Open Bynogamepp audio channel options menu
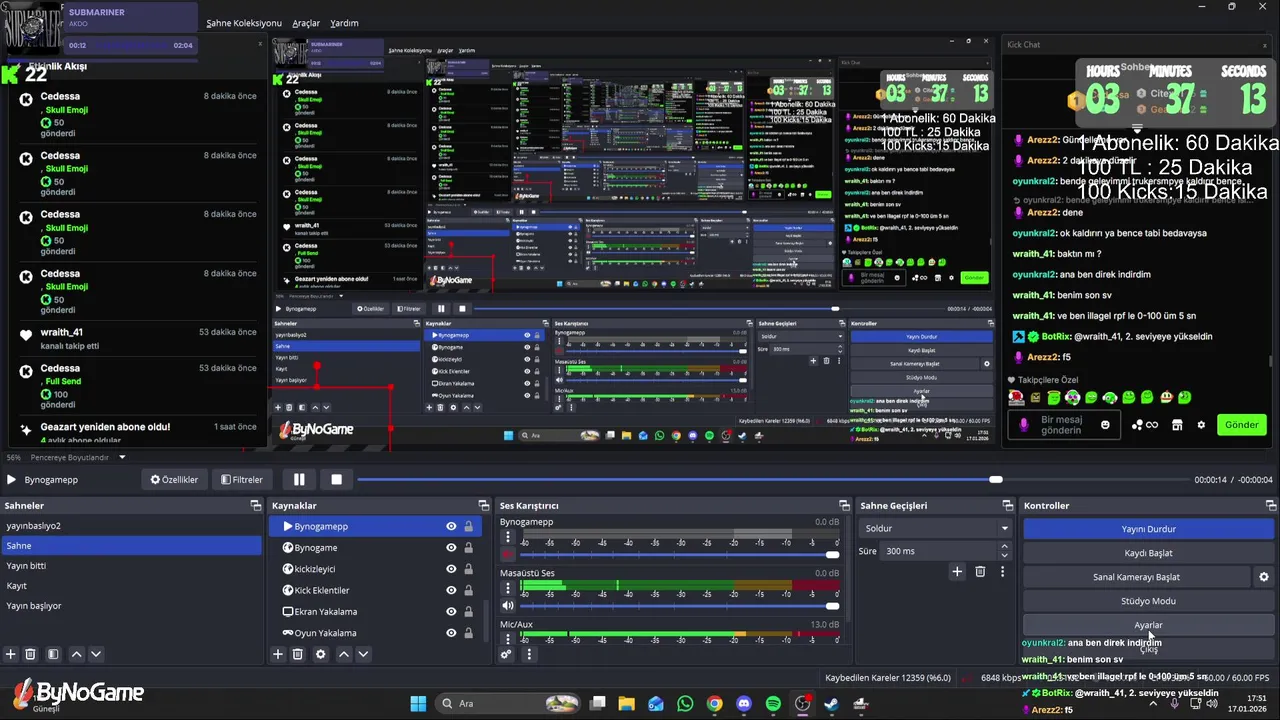This screenshot has height=720, width=1280. coord(507,537)
